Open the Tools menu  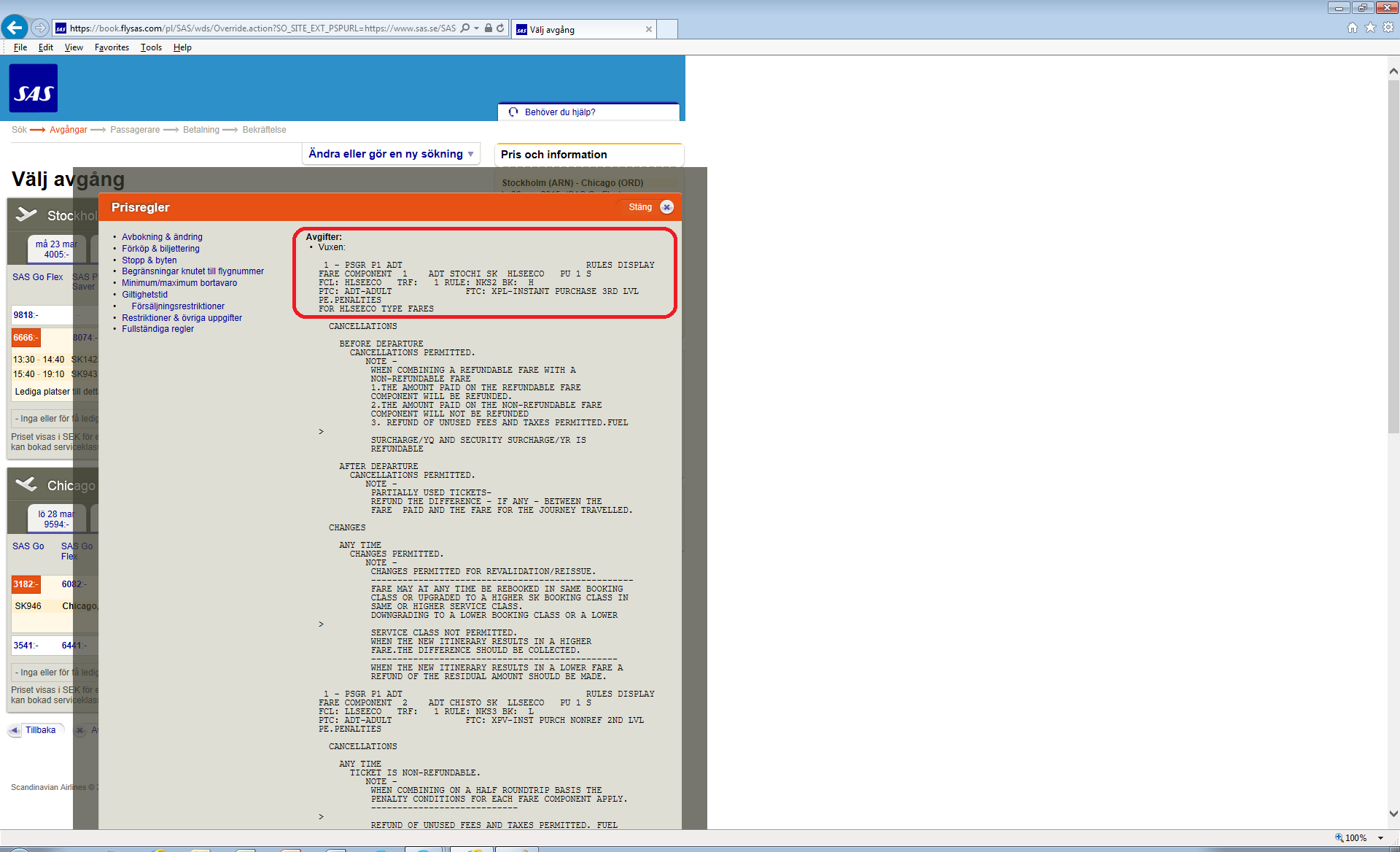pyautogui.click(x=151, y=47)
